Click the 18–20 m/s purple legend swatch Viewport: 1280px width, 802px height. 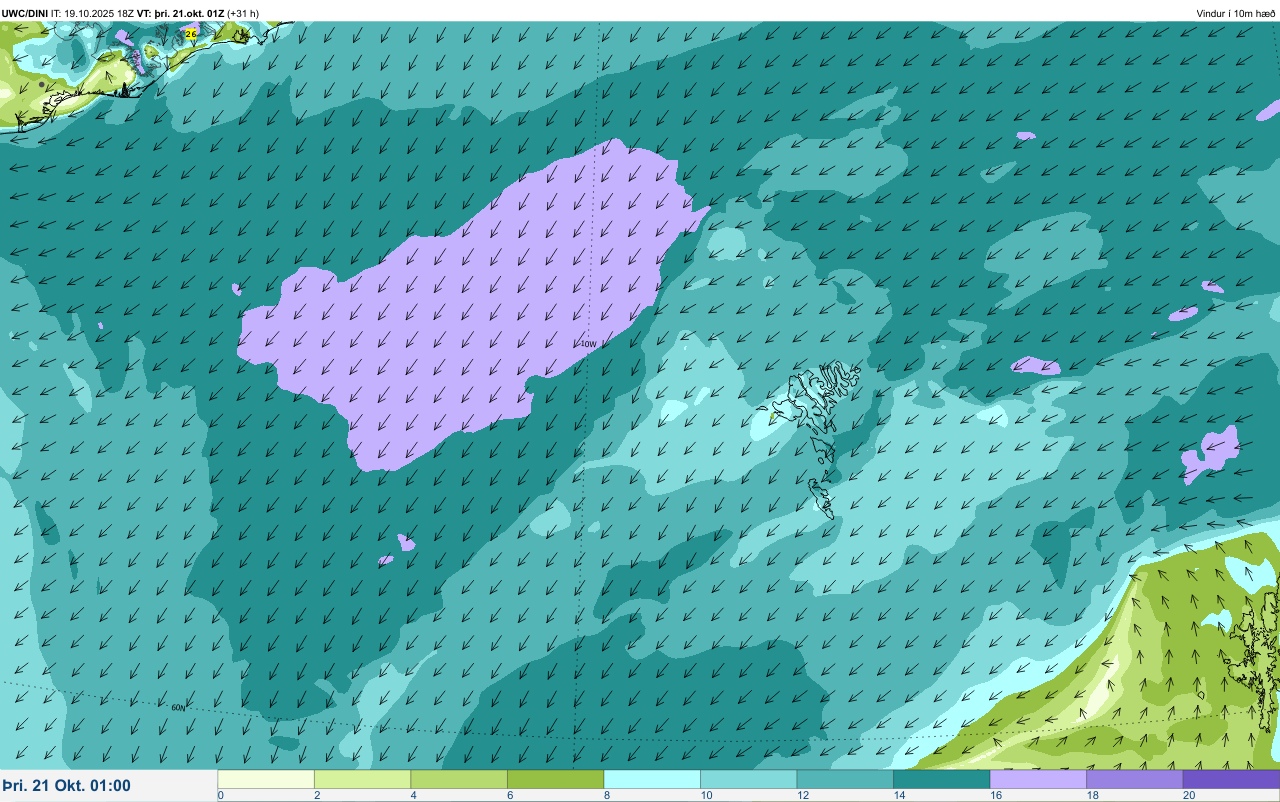1134,779
